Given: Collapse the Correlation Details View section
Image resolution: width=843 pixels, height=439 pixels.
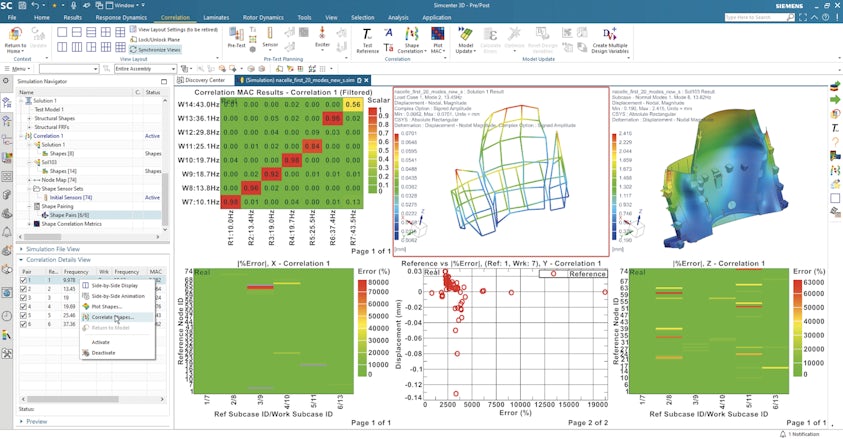Looking at the screenshot, I should pos(22,260).
